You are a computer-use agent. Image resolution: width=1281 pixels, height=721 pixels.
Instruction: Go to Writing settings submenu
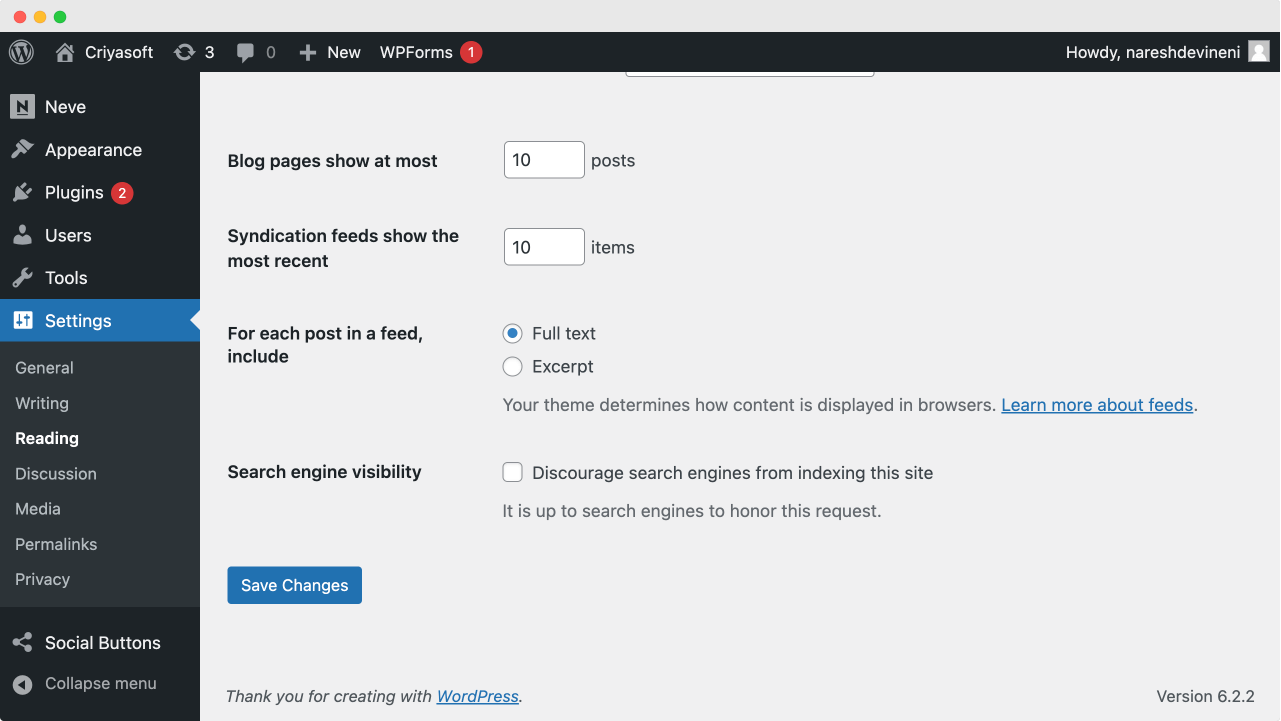[x=42, y=403]
